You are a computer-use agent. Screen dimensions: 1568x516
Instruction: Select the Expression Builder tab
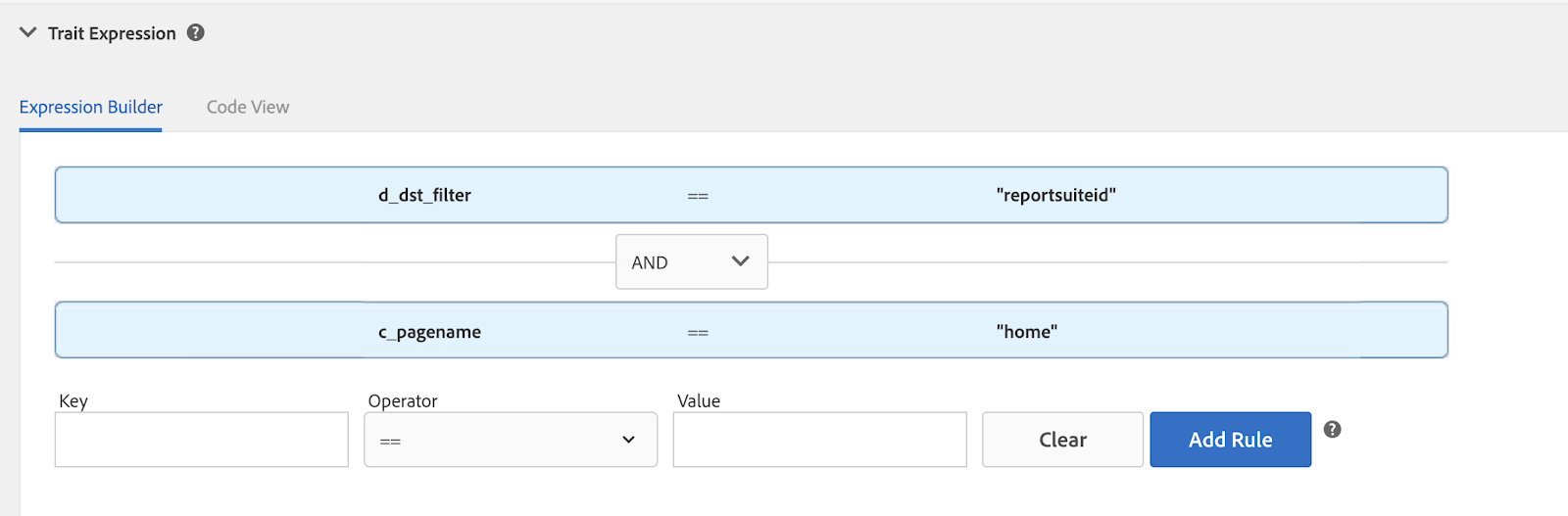click(91, 107)
